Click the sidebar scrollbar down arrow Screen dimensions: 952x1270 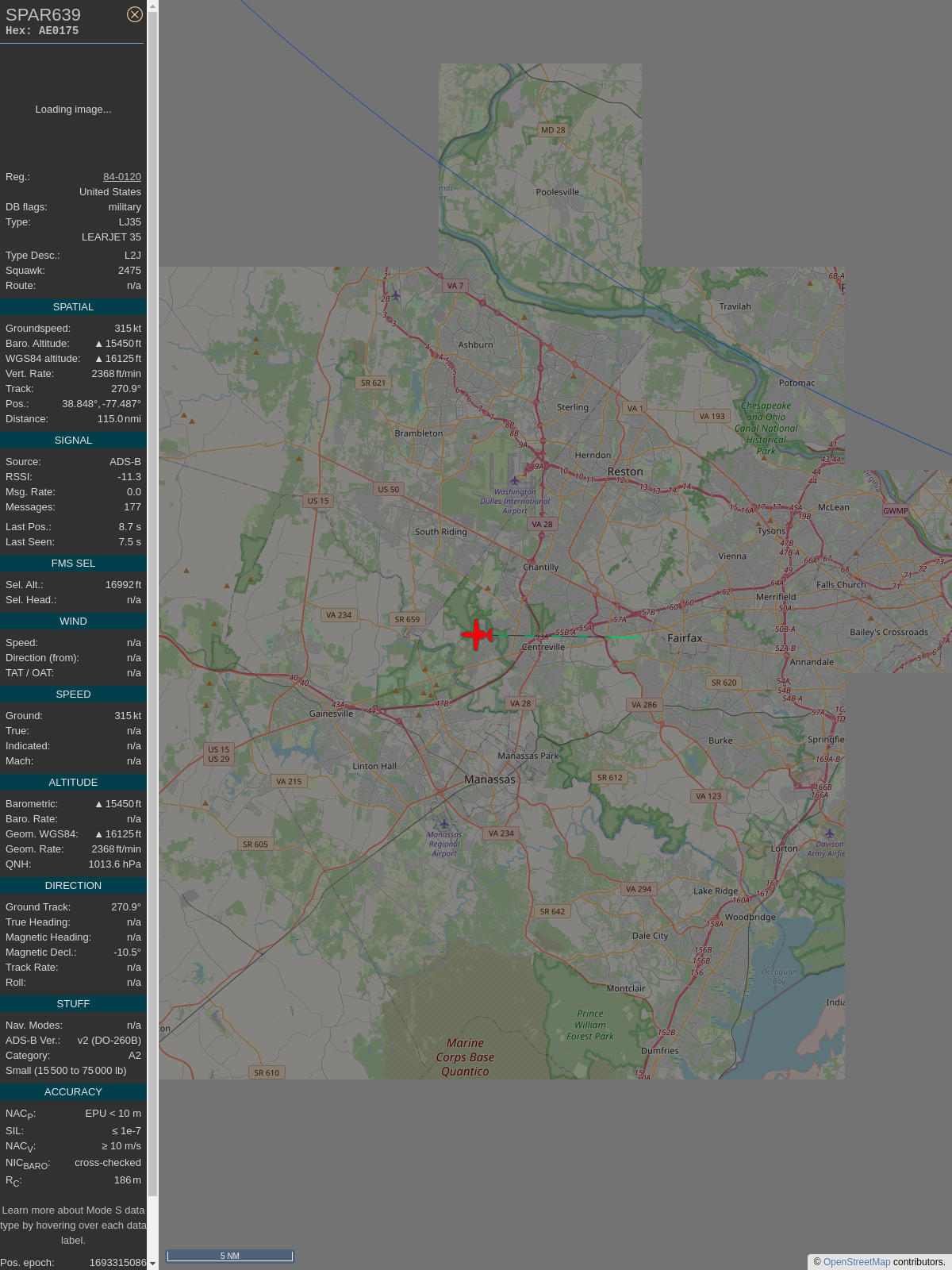[152, 1264]
